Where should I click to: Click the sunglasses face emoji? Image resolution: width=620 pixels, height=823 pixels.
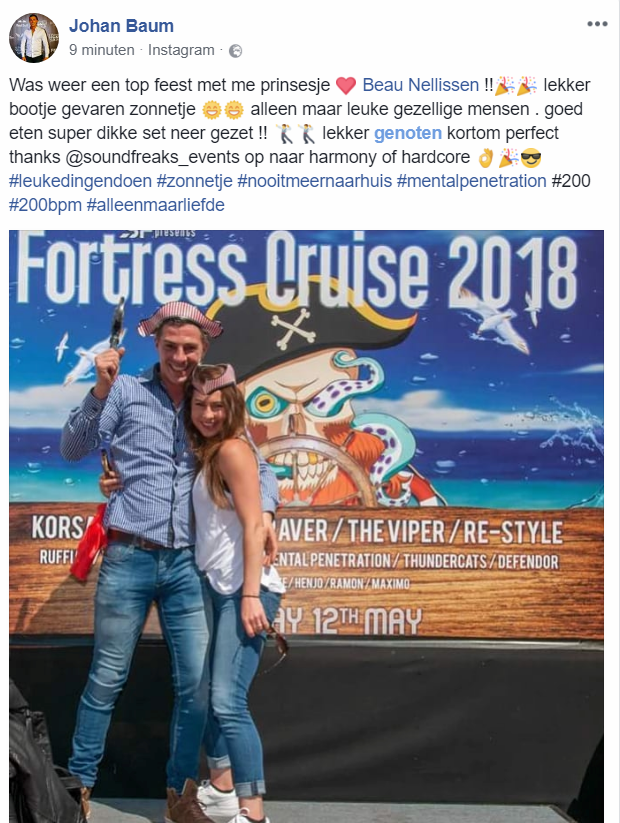click(x=531, y=157)
